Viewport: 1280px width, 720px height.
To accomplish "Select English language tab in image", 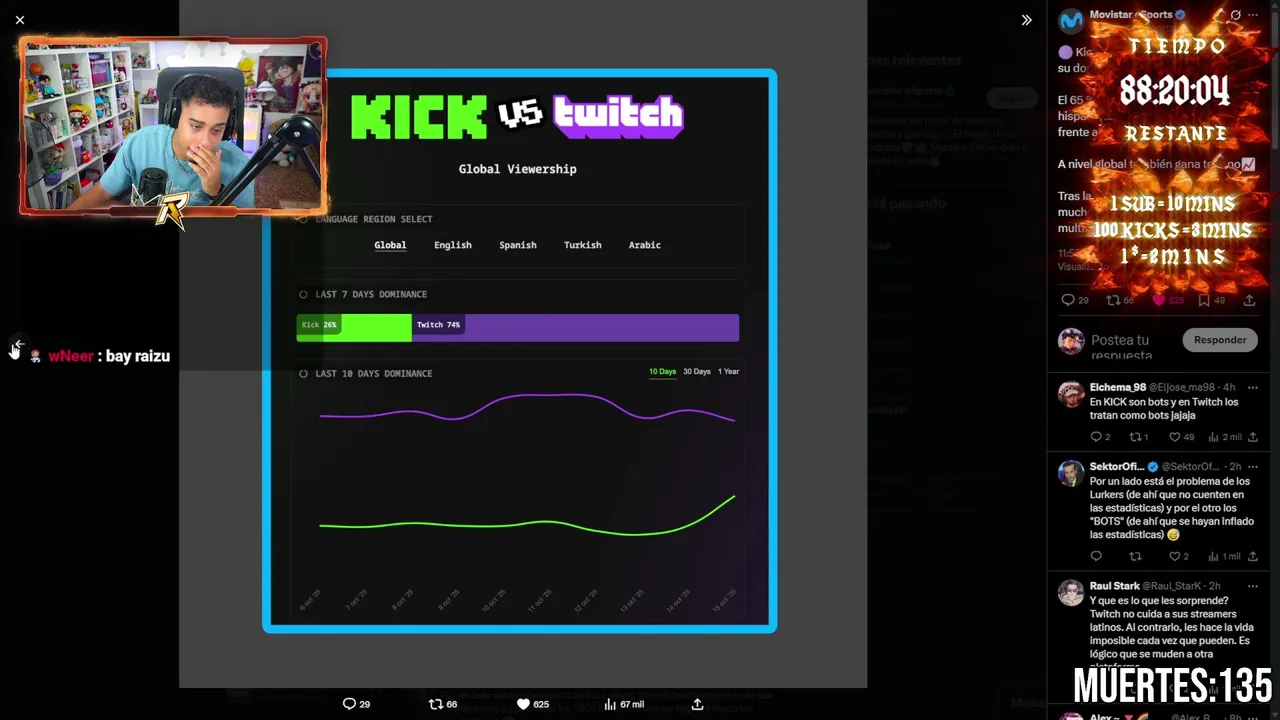I will tap(453, 245).
